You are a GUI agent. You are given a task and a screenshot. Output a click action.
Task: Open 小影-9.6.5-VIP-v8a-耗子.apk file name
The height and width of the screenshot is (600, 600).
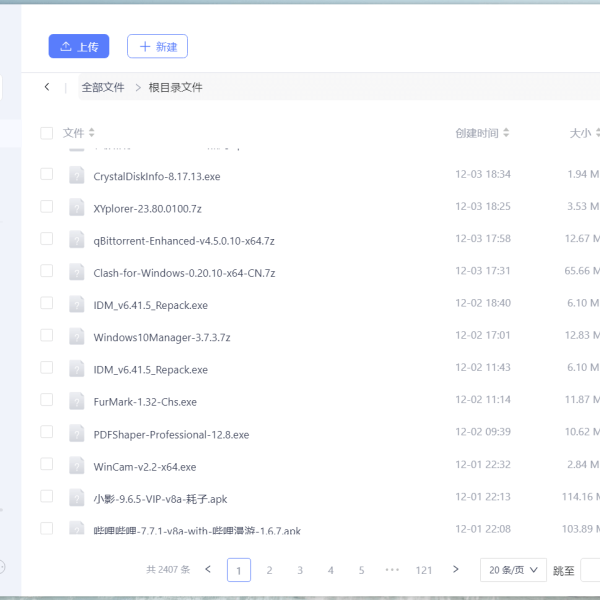click(x=160, y=499)
